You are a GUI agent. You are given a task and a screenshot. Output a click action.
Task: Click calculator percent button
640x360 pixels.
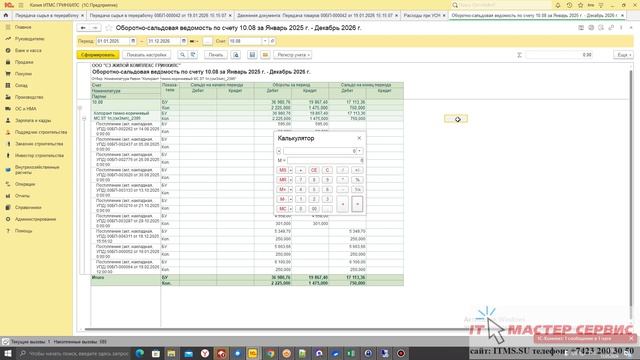coord(357,180)
